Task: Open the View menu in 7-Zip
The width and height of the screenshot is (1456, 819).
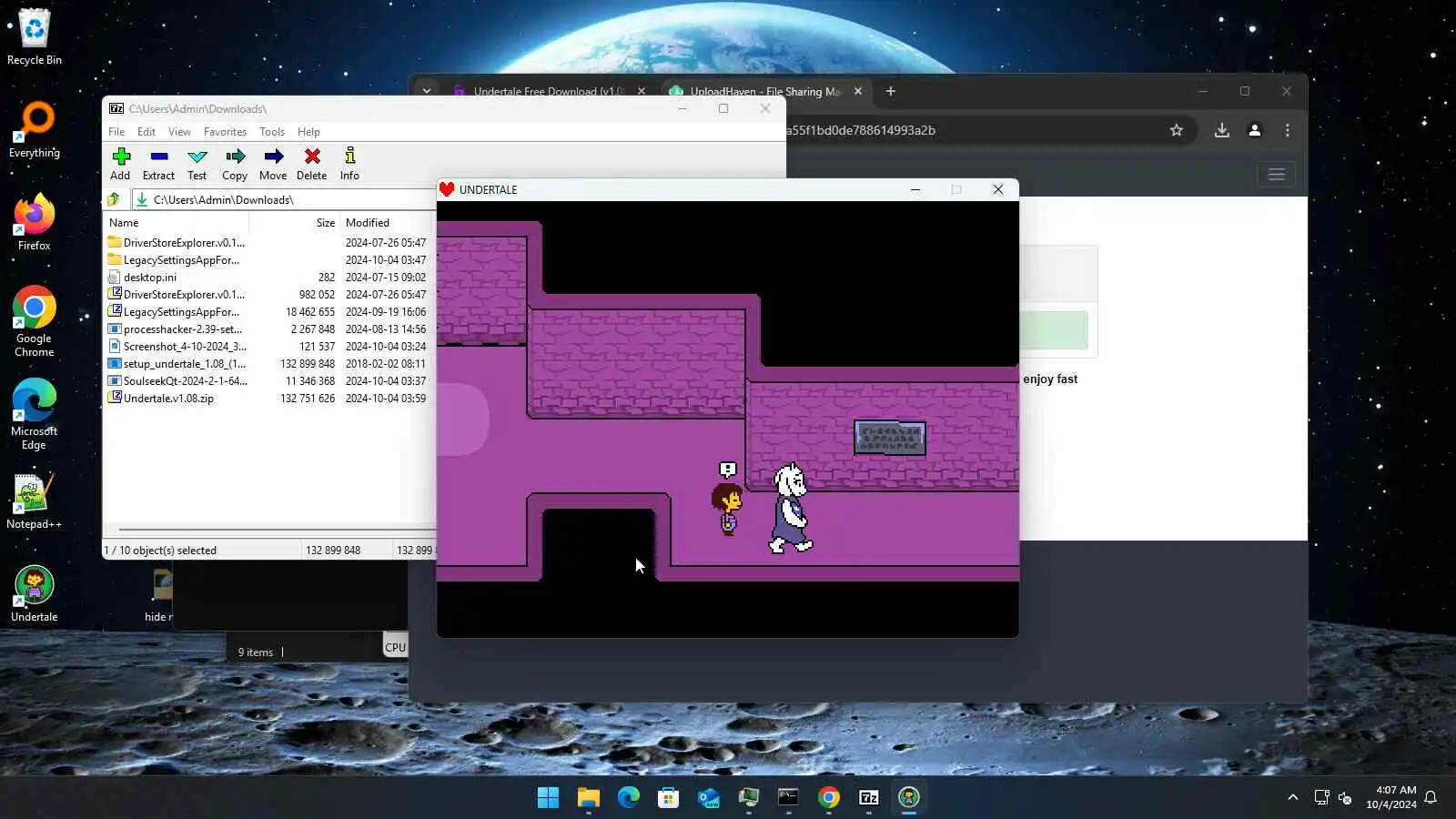Action: point(179,132)
